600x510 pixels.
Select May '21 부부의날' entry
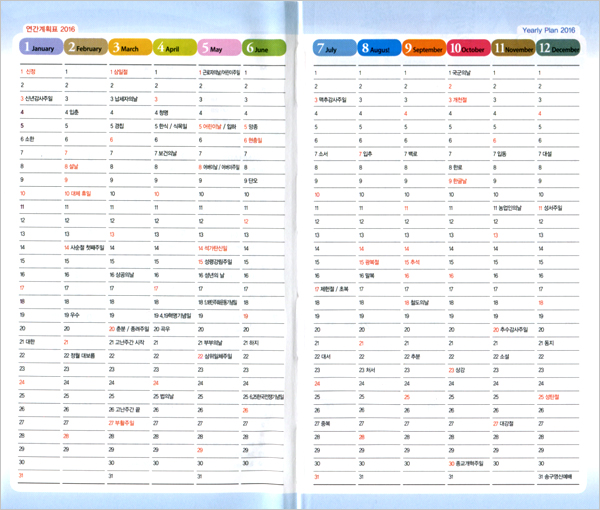pyautogui.click(x=210, y=343)
